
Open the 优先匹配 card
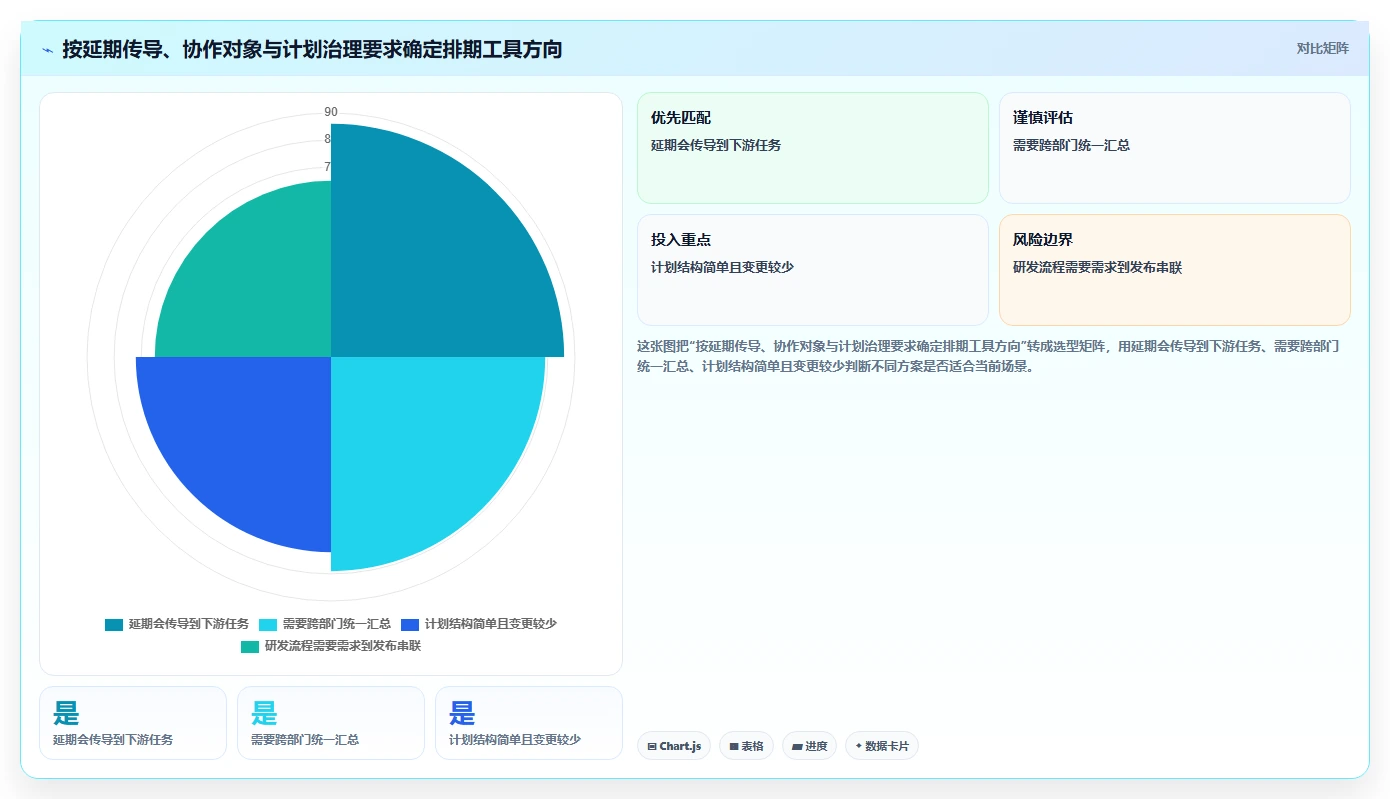813,148
